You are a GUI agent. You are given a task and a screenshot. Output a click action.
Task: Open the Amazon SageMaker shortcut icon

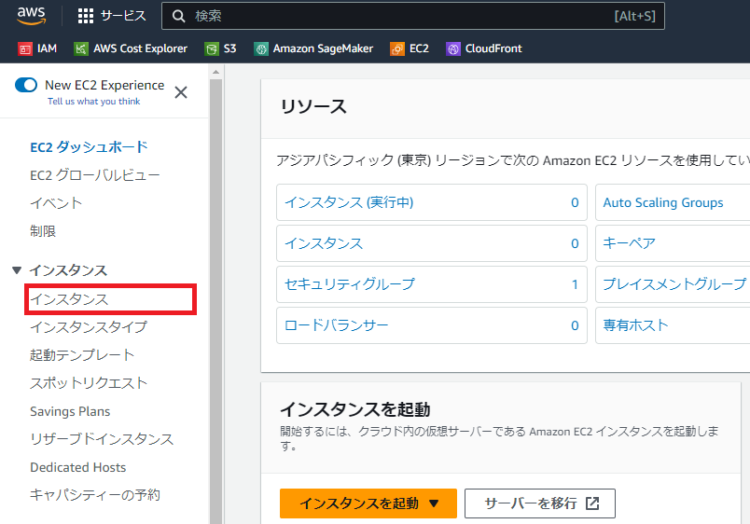click(x=261, y=49)
